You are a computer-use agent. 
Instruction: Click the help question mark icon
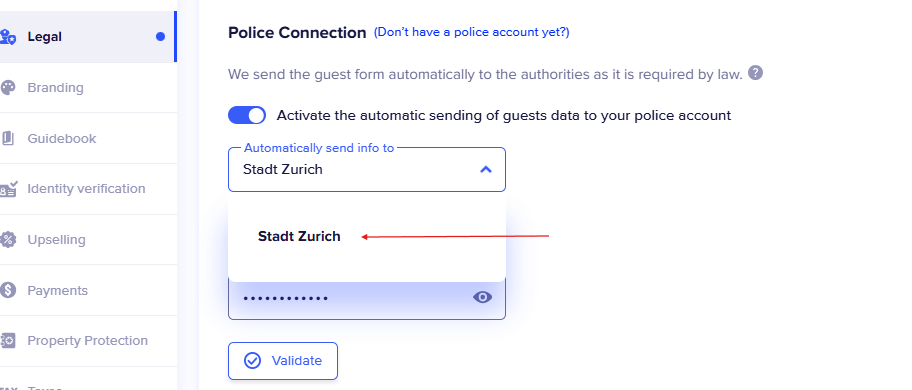755,73
